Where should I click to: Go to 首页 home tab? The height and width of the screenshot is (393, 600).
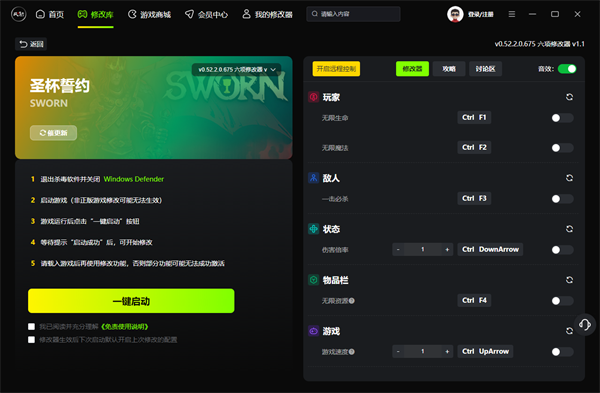click(x=50, y=15)
